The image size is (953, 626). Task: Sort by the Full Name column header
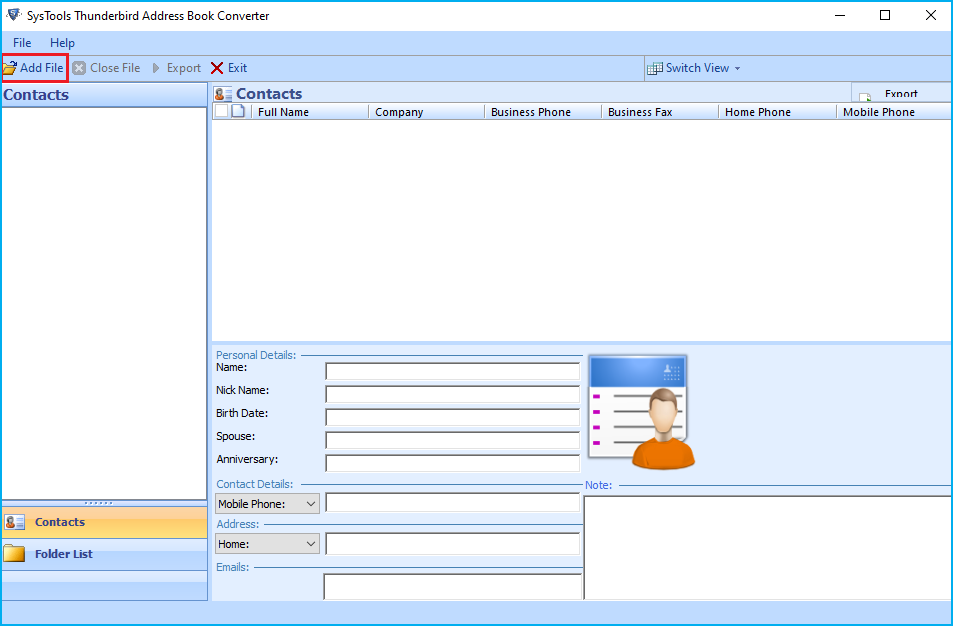[x=310, y=112]
